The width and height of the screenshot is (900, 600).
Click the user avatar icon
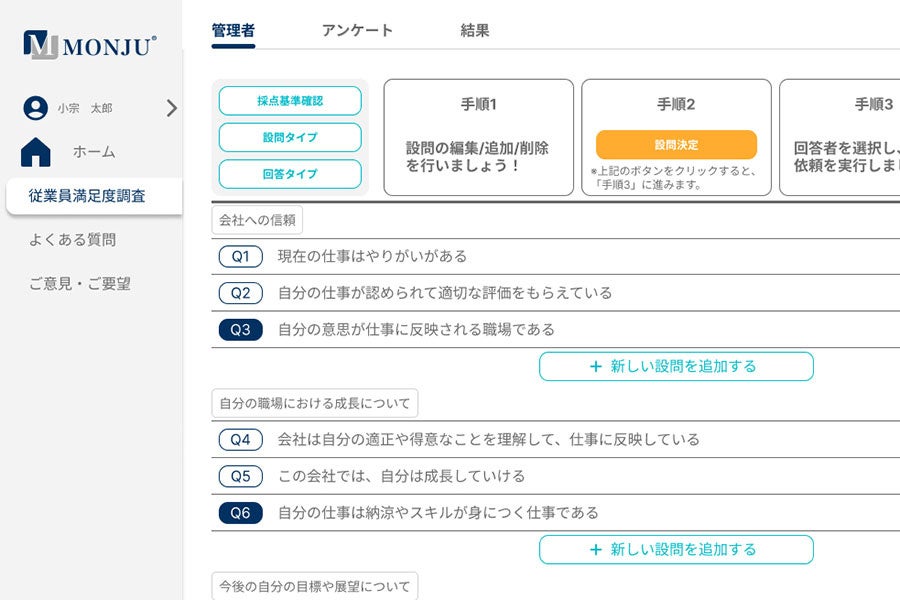[x=36, y=108]
